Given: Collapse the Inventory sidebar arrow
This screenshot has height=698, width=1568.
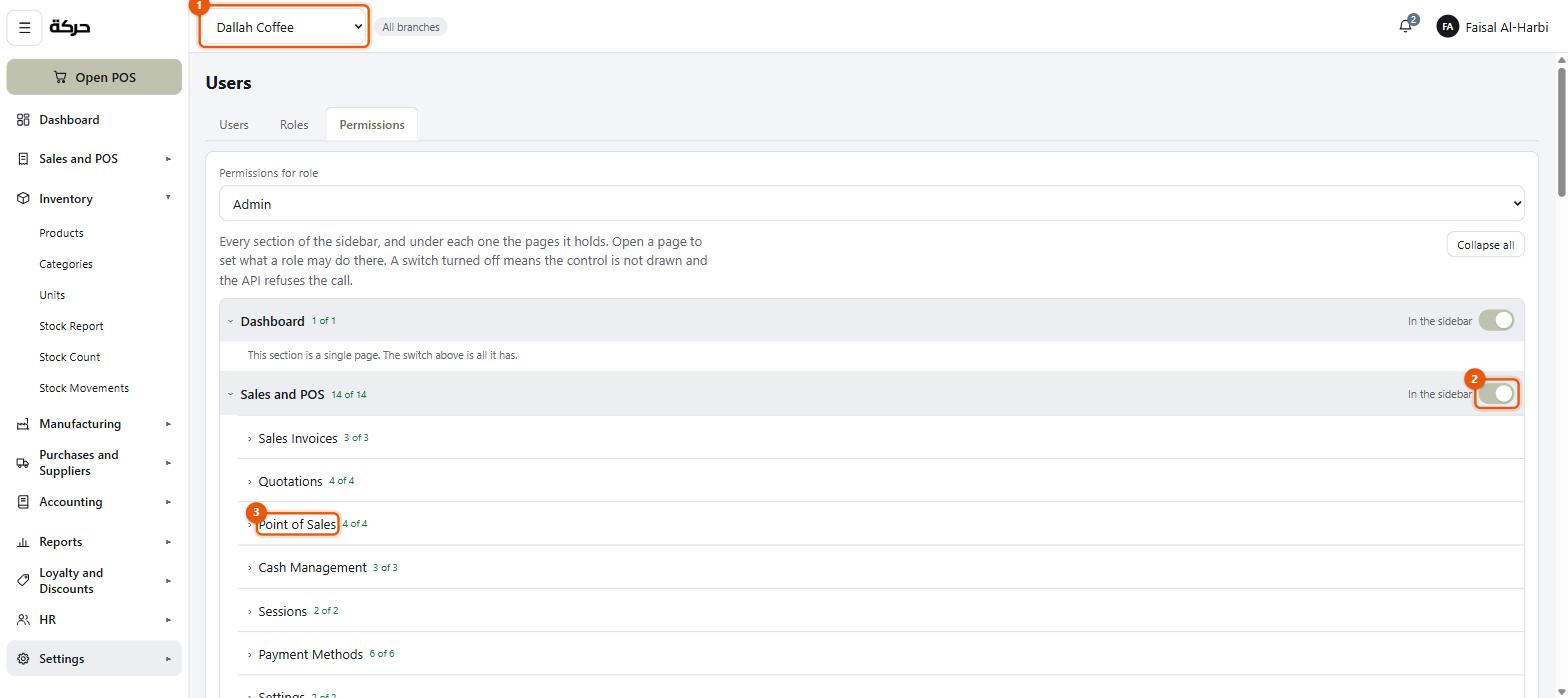Looking at the screenshot, I should pyautogui.click(x=168, y=198).
